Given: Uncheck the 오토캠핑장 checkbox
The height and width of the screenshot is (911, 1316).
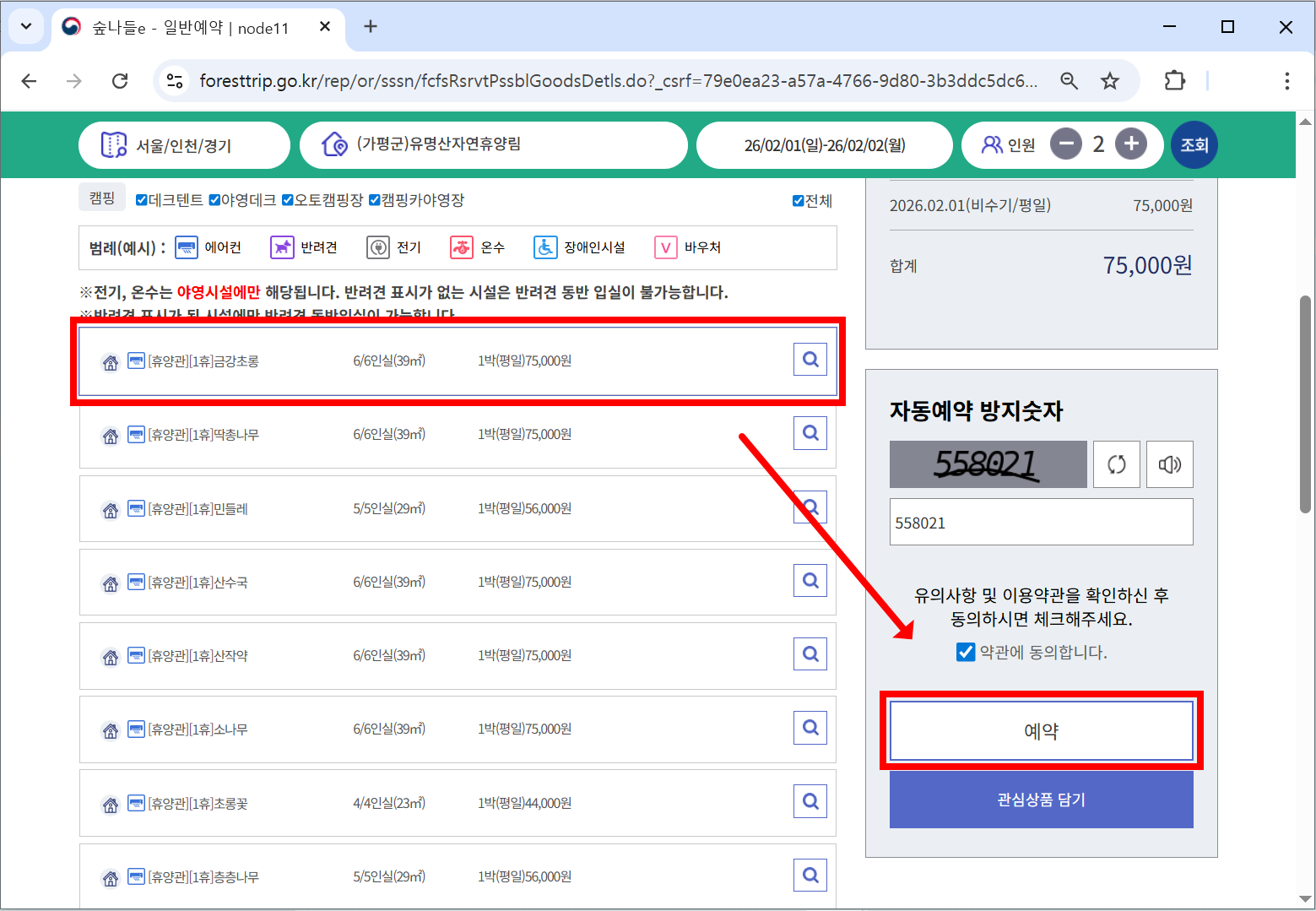Looking at the screenshot, I should [x=287, y=200].
